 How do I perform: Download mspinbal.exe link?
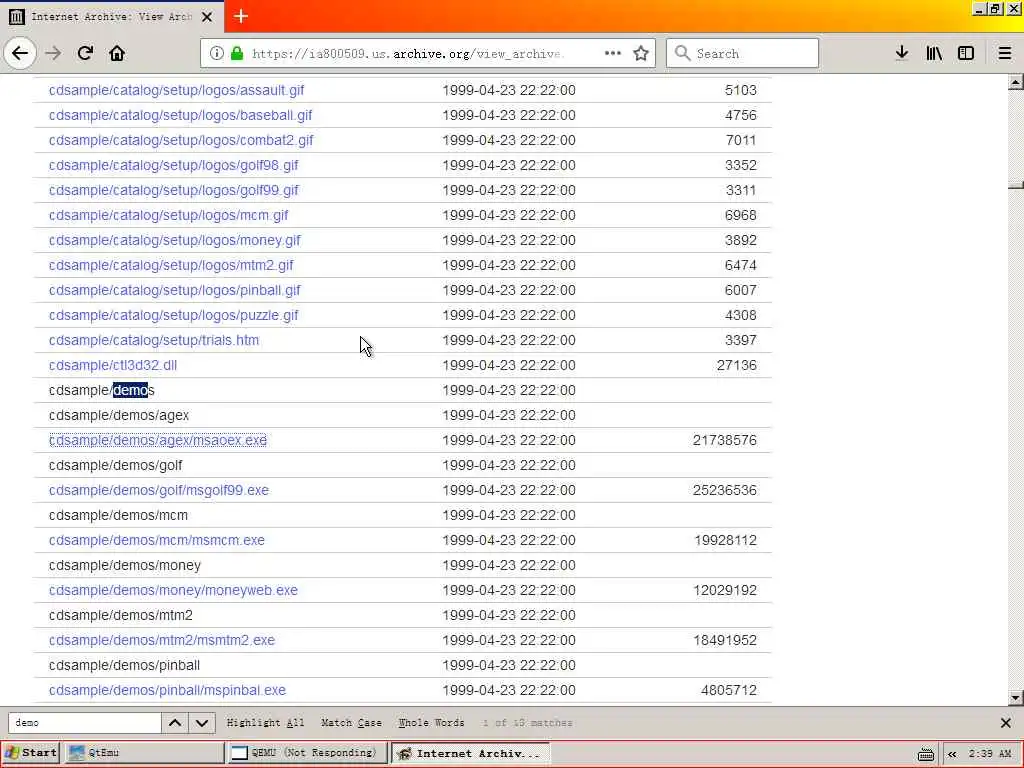tap(167, 690)
